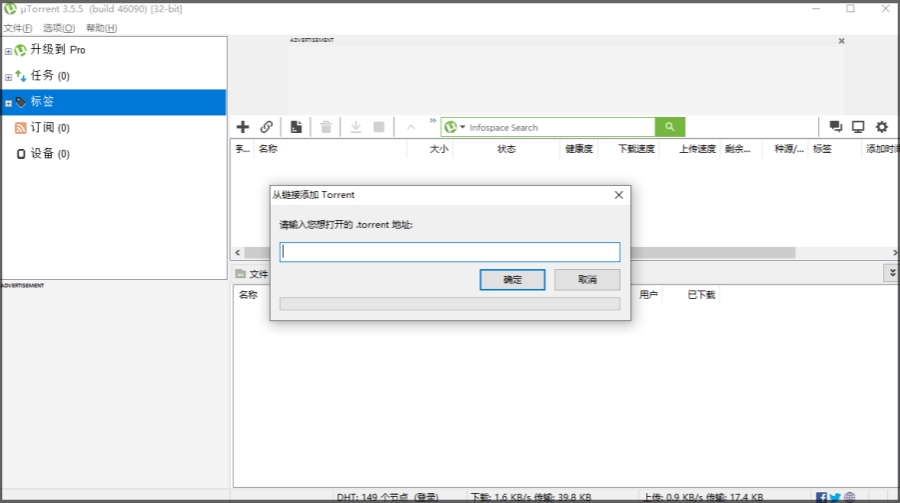Select 任务 (0) in the sidebar

click(50, 76)
